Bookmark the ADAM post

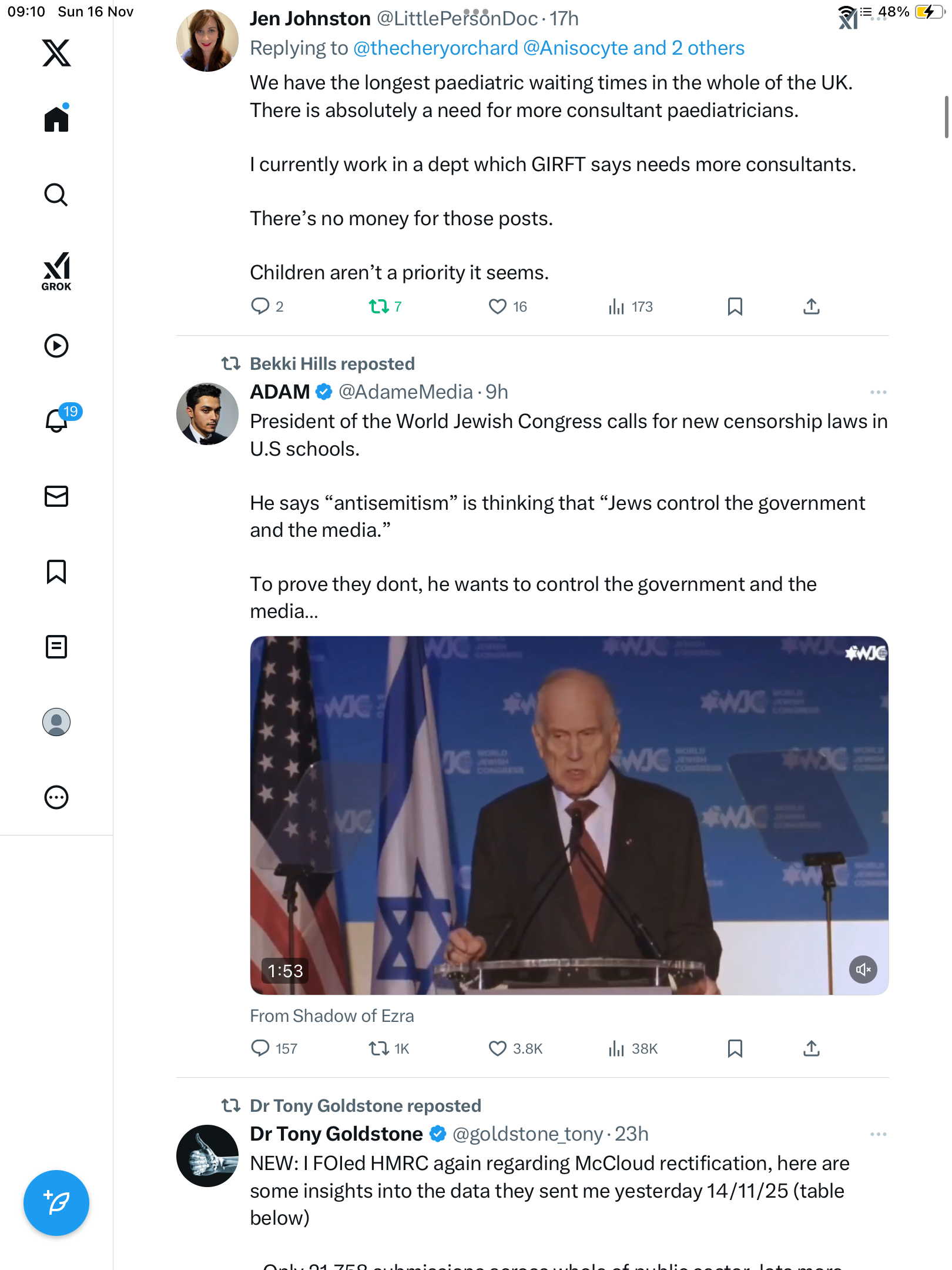735,1048
